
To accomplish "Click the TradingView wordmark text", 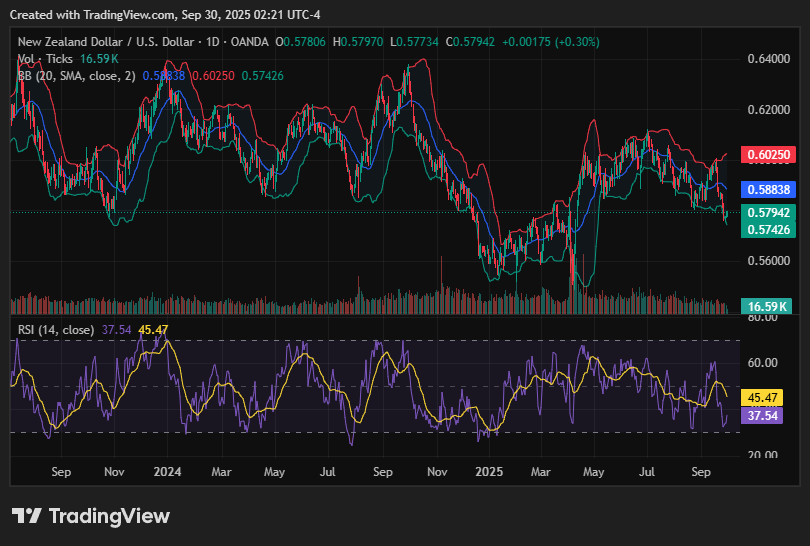I will point(109,516).
